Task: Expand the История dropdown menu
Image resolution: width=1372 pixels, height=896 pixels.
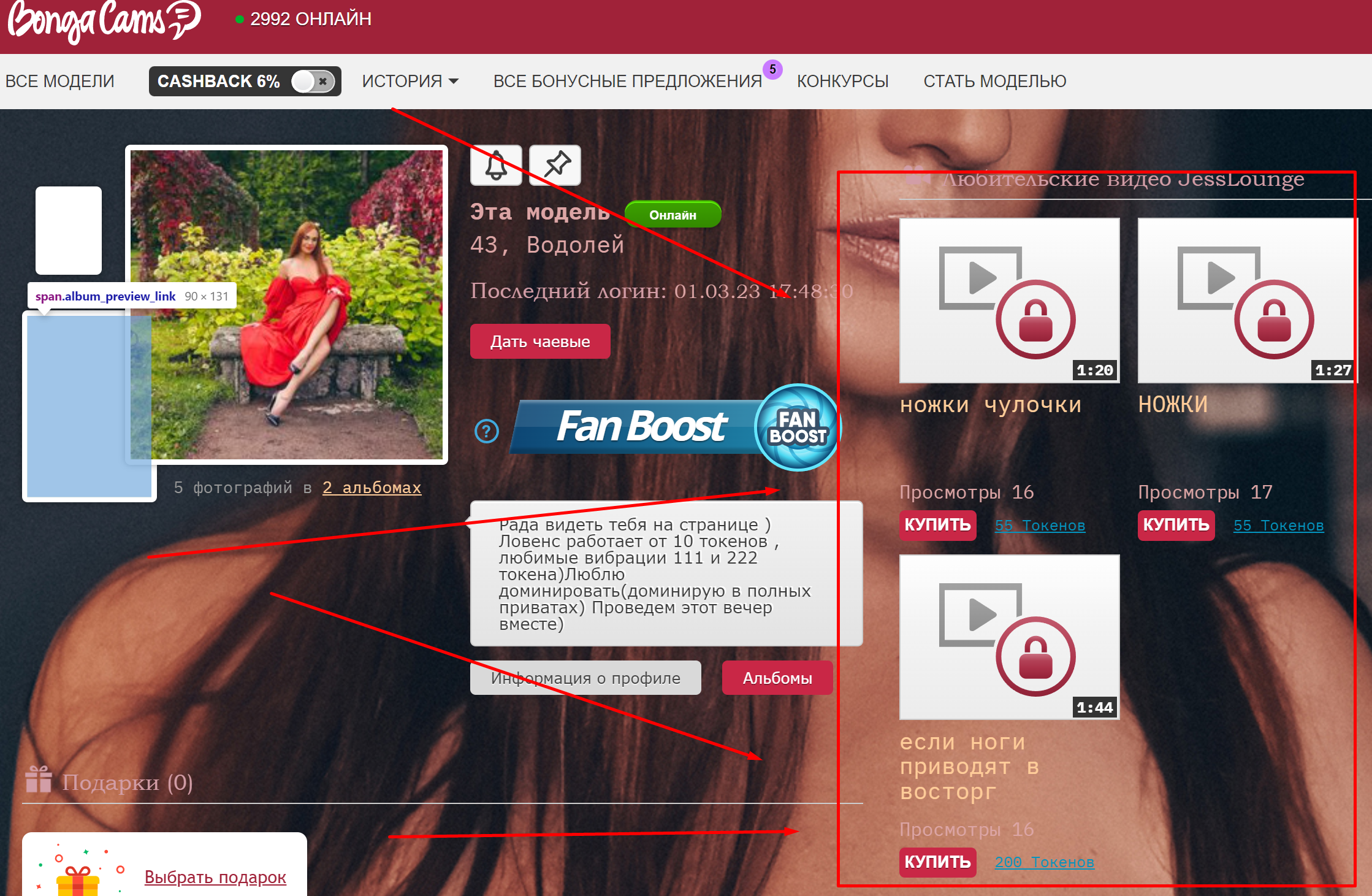Action: click(x=410, y=81)
